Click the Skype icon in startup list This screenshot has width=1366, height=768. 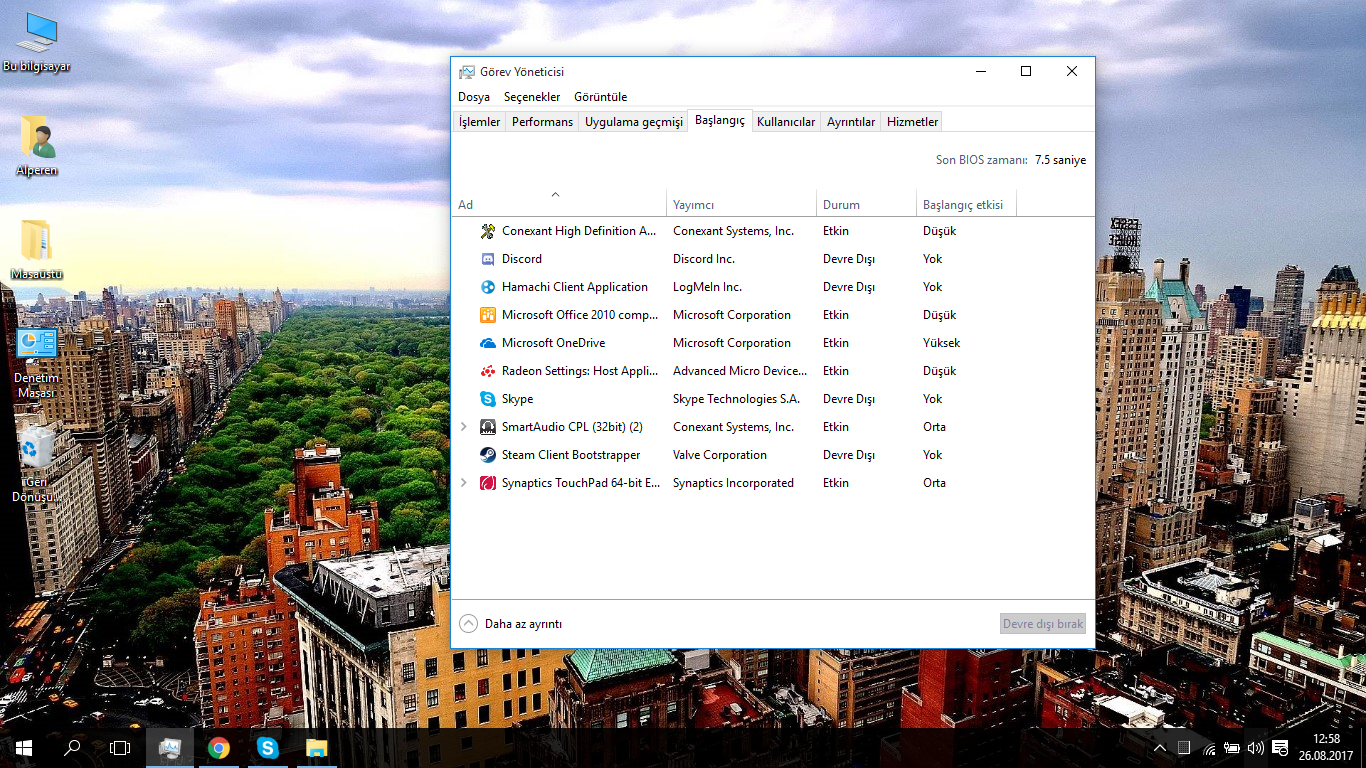tap(488, 399)
